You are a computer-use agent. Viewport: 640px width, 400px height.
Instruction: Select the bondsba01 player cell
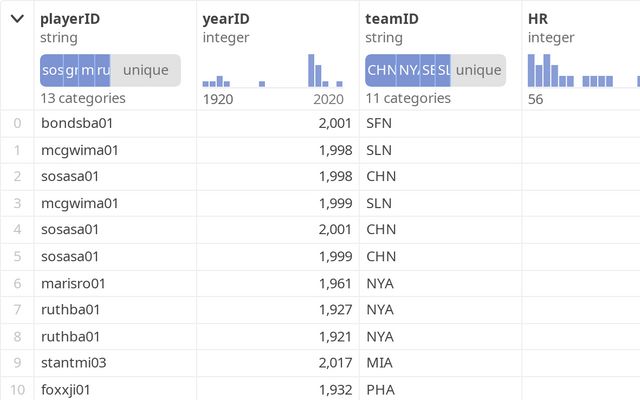78,123
